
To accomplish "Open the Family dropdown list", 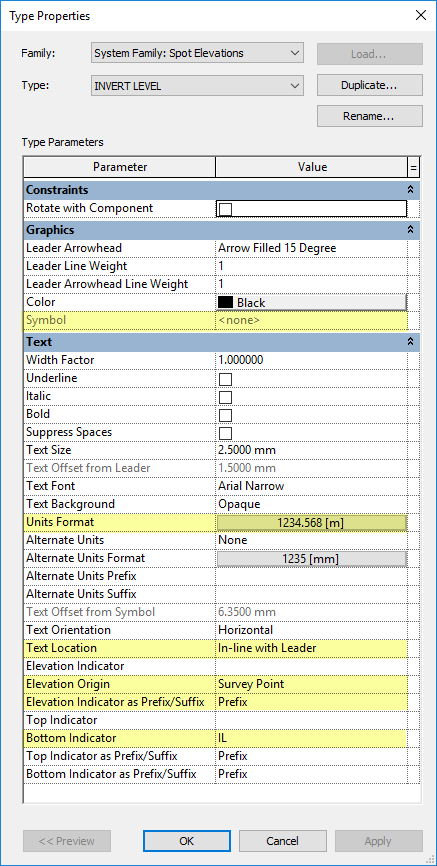I will (x=197, y=54).
